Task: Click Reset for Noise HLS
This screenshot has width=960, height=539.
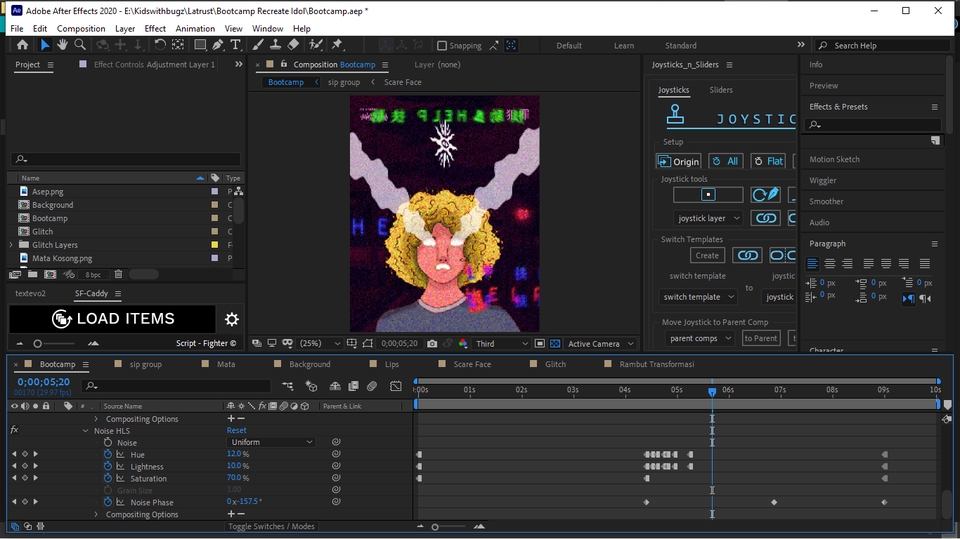Action: [x=236, y=430]
